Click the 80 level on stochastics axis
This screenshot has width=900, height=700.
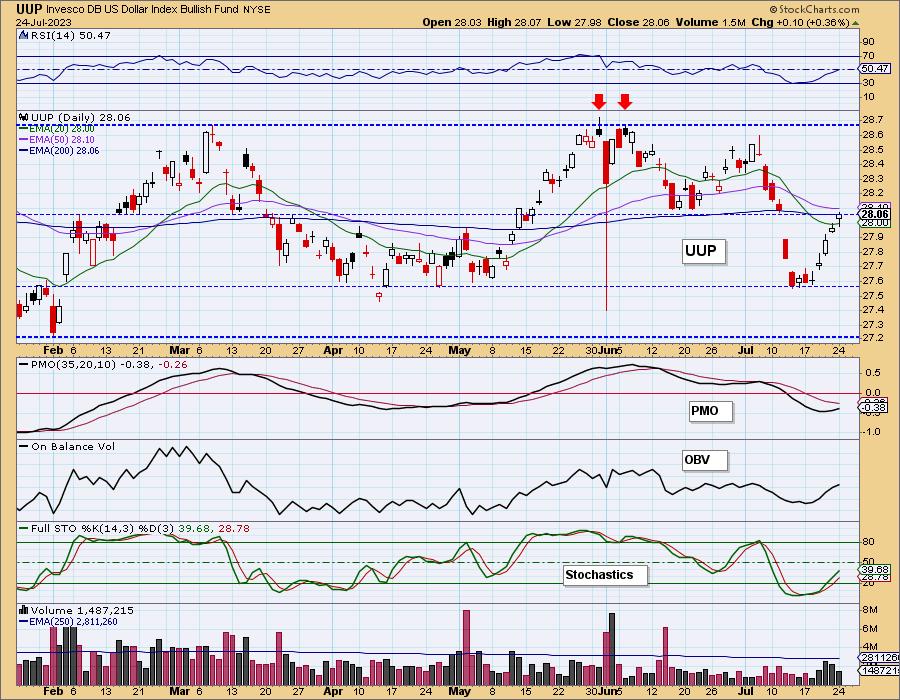[x=869, y=542]
